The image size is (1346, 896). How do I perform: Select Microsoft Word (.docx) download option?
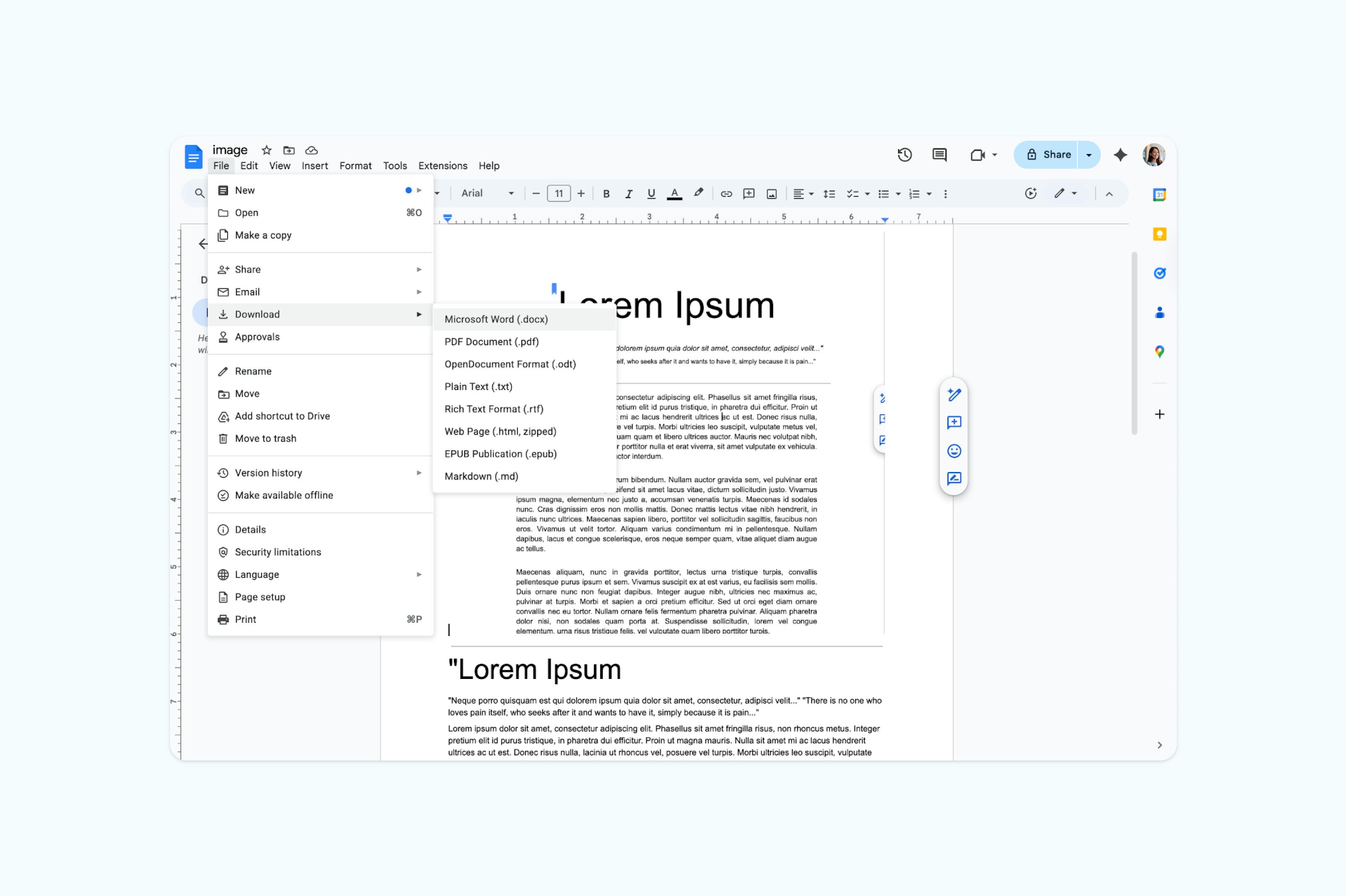coord(495,319)
